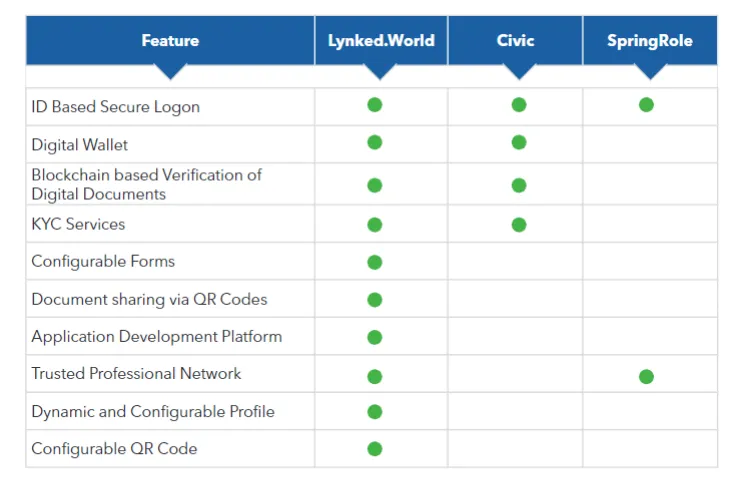Click Lynked.World dot for Configurable QR Code
This screenshot has height=492, width=739.
click(375, 449)
